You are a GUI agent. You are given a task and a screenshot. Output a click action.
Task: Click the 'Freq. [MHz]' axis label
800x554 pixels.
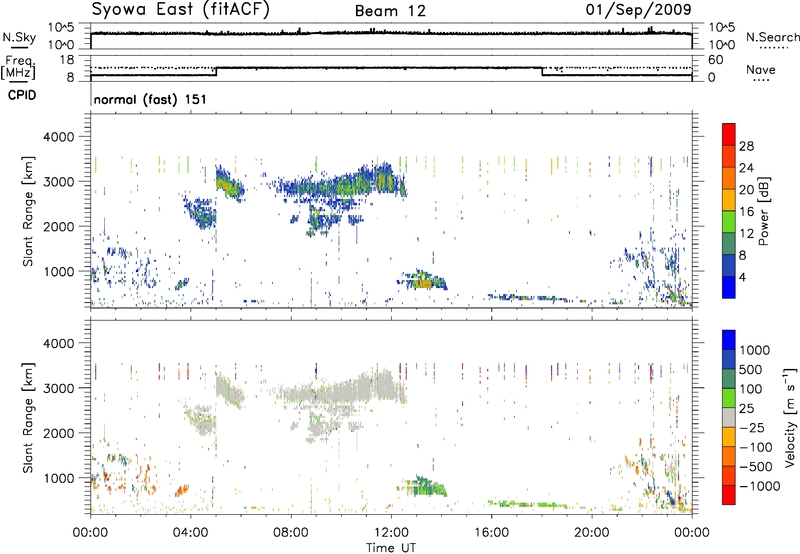(x=18, y=68)
